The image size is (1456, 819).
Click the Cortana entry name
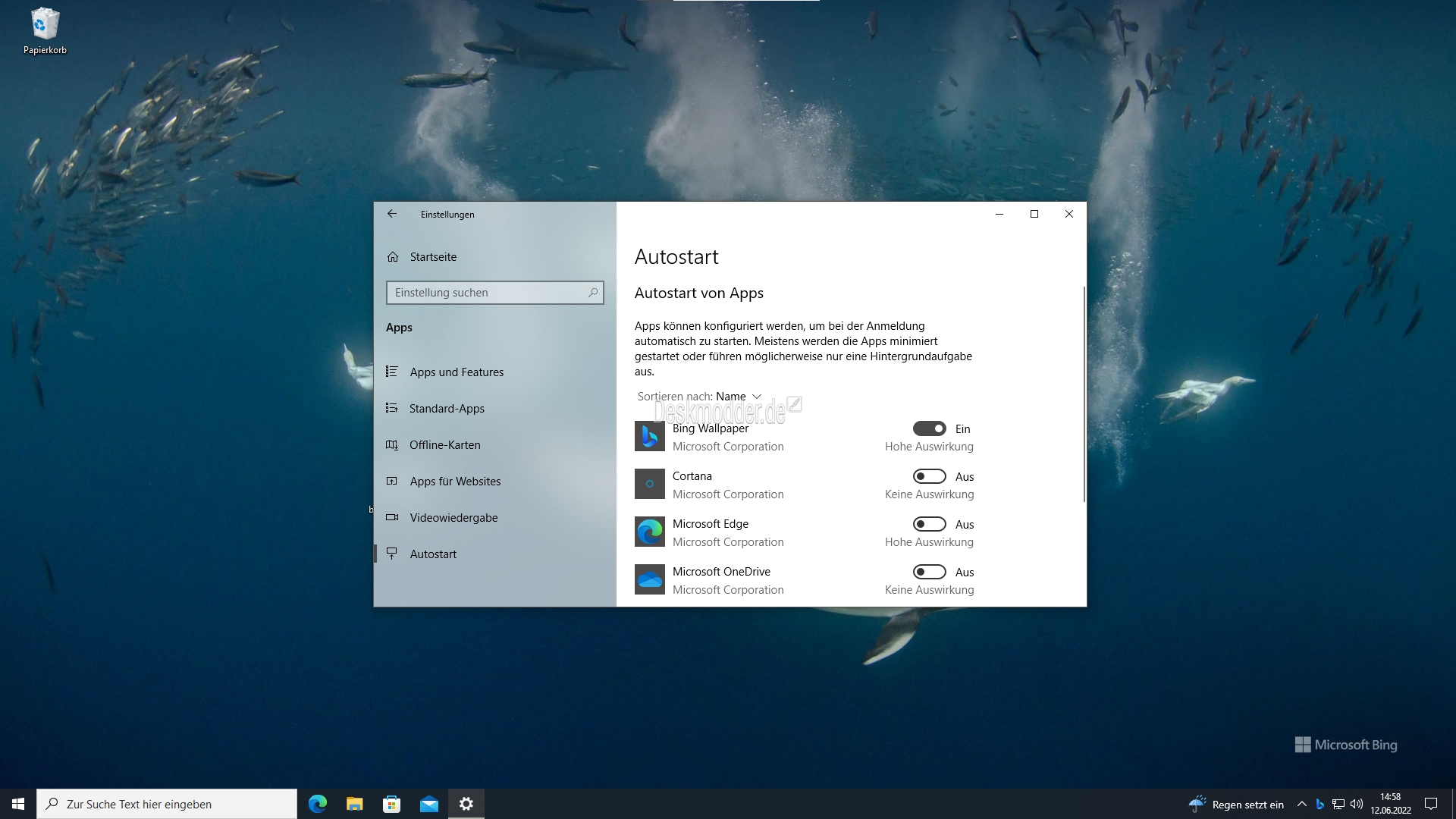[x=692, y=476]
